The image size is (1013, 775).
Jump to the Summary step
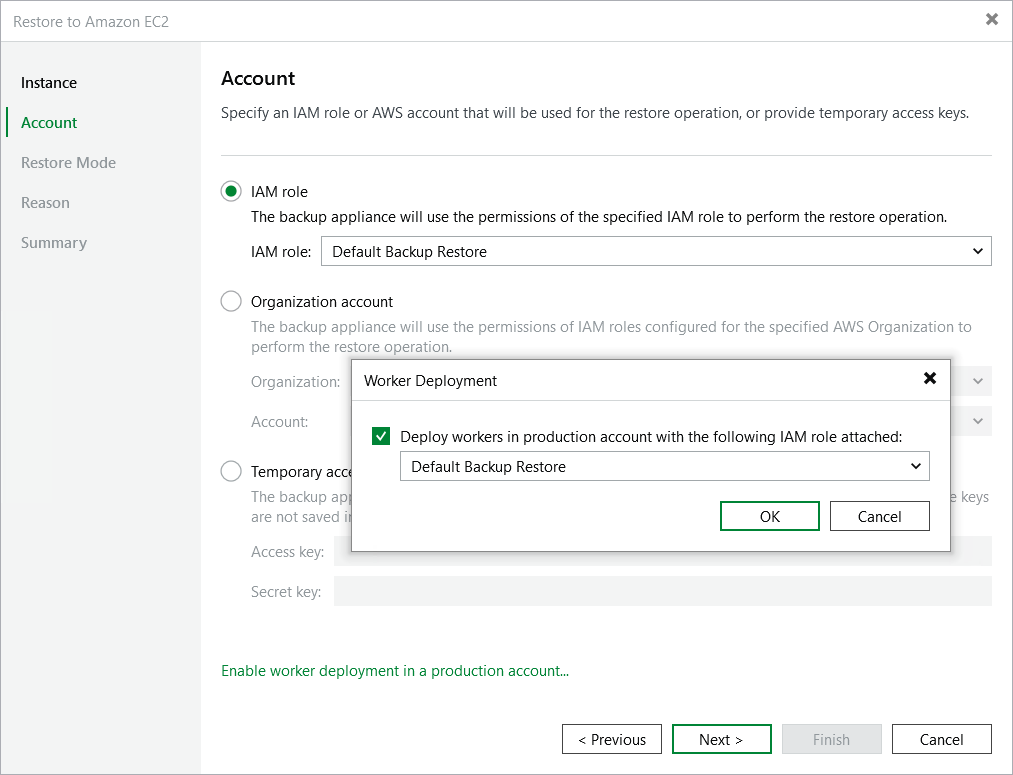pos(53,242)
